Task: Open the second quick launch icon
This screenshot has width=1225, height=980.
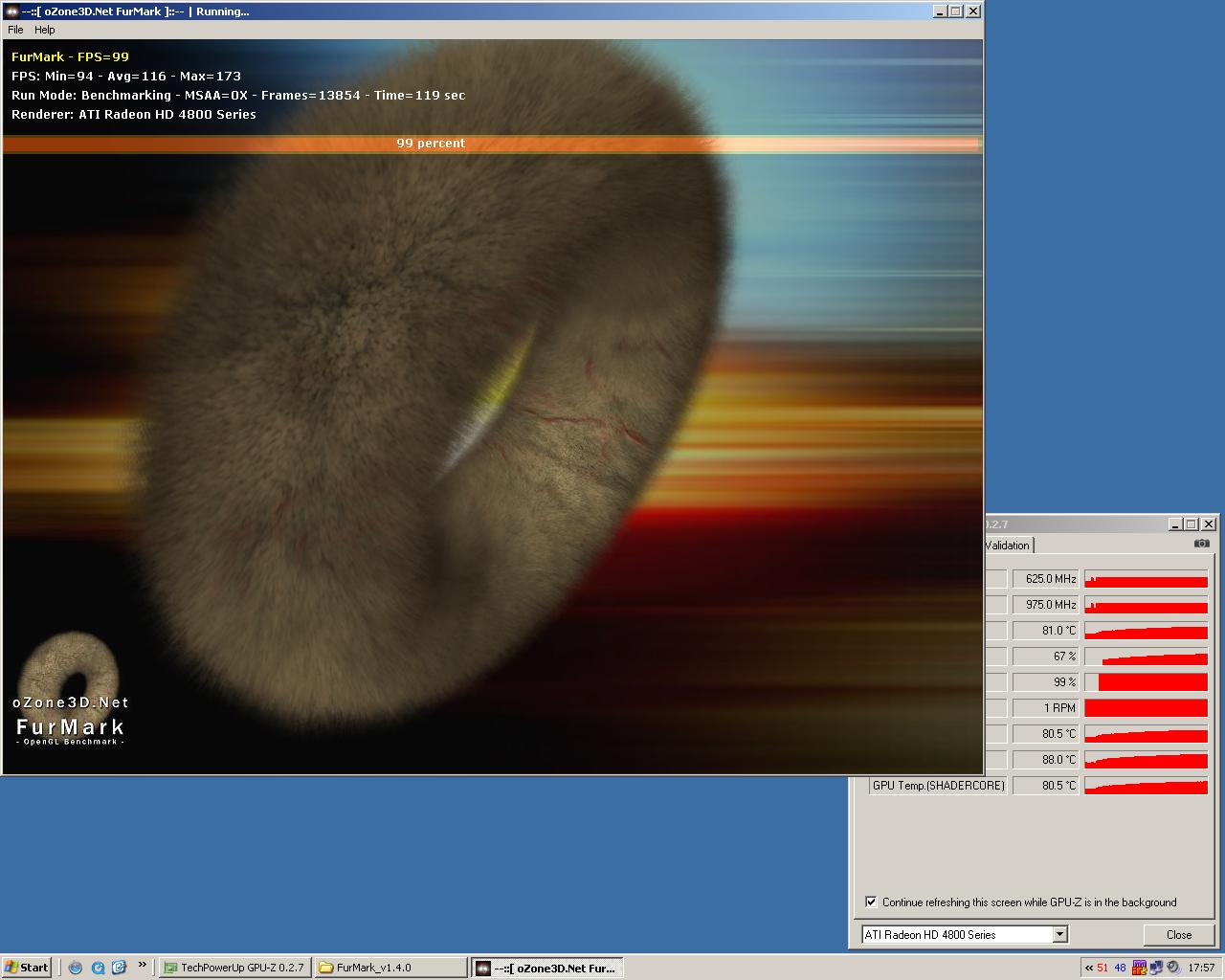Action: tap(98, 968)
